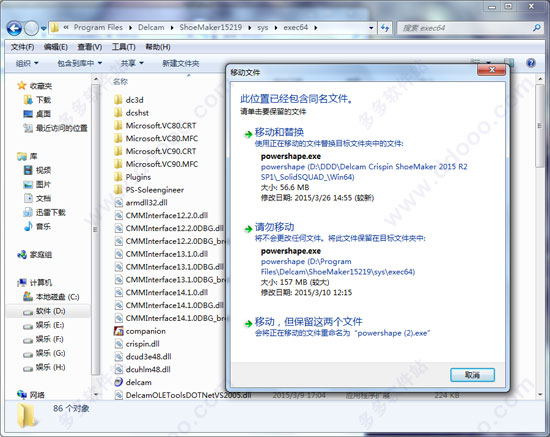Expand the arrow after sys breadcrumb
The width and height of the screenshot is (550, 437).
pyautogui.click(x=276, y=28)
